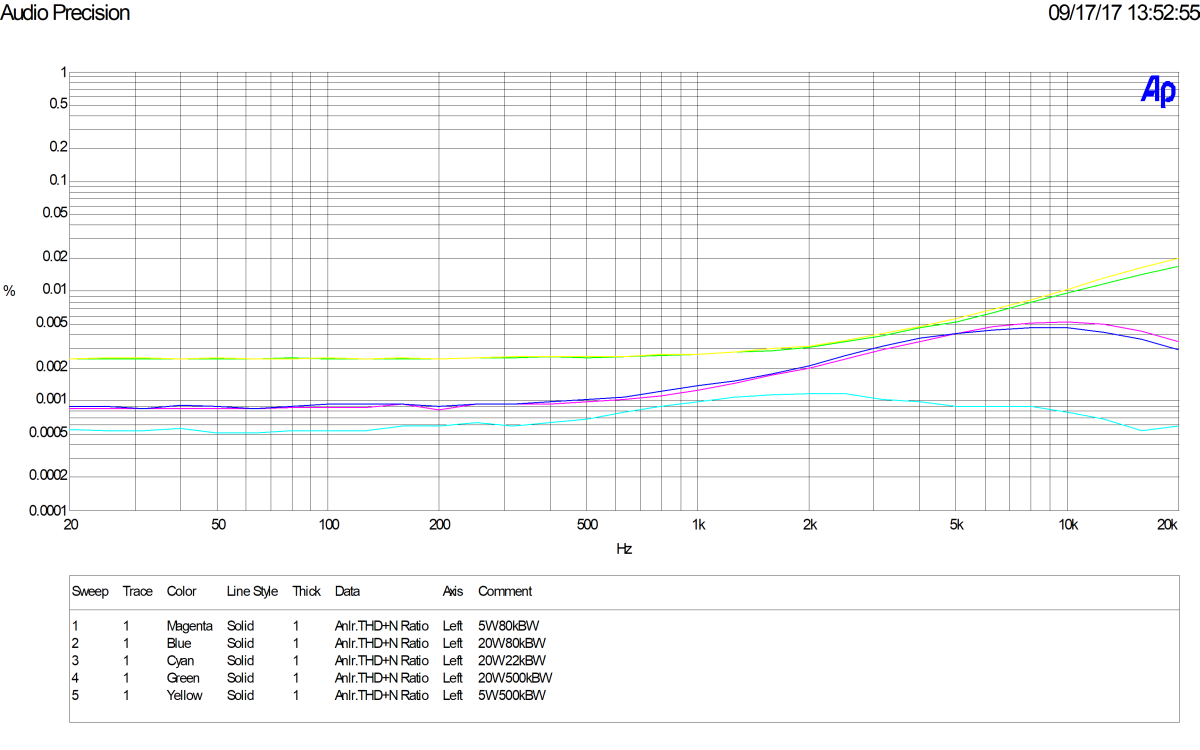Image resolution: width=1200 pixels, height=750 pixels.
Task: Click the '2k' frequency axis tick label
Action: [809, 525]
